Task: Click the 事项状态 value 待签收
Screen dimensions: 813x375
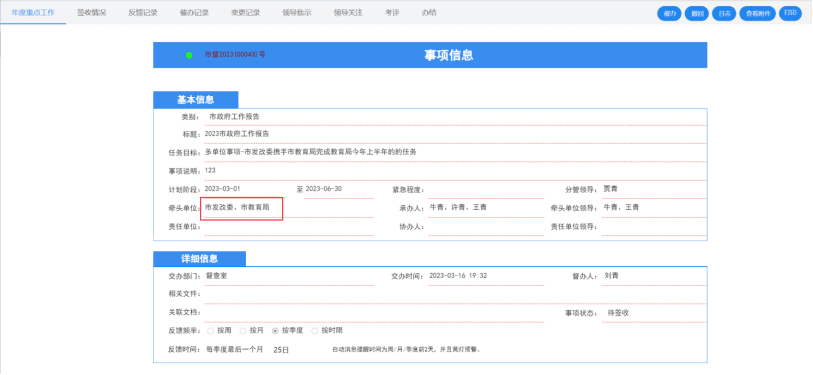Action: (x=618, y=313)
